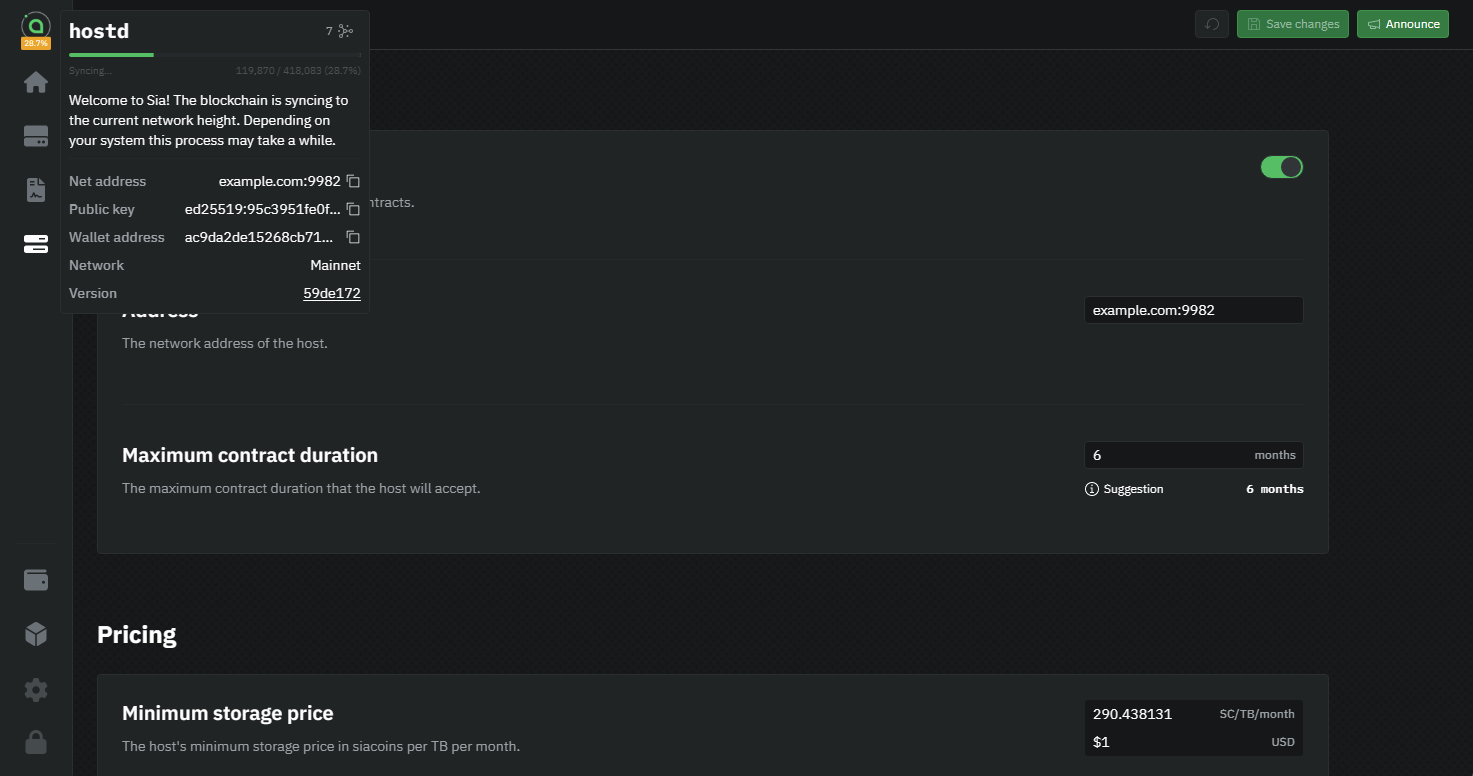This screenshot has width=1473, height=776.
Task: Select the Configuration sidebar icon
Action: (36, 244)
